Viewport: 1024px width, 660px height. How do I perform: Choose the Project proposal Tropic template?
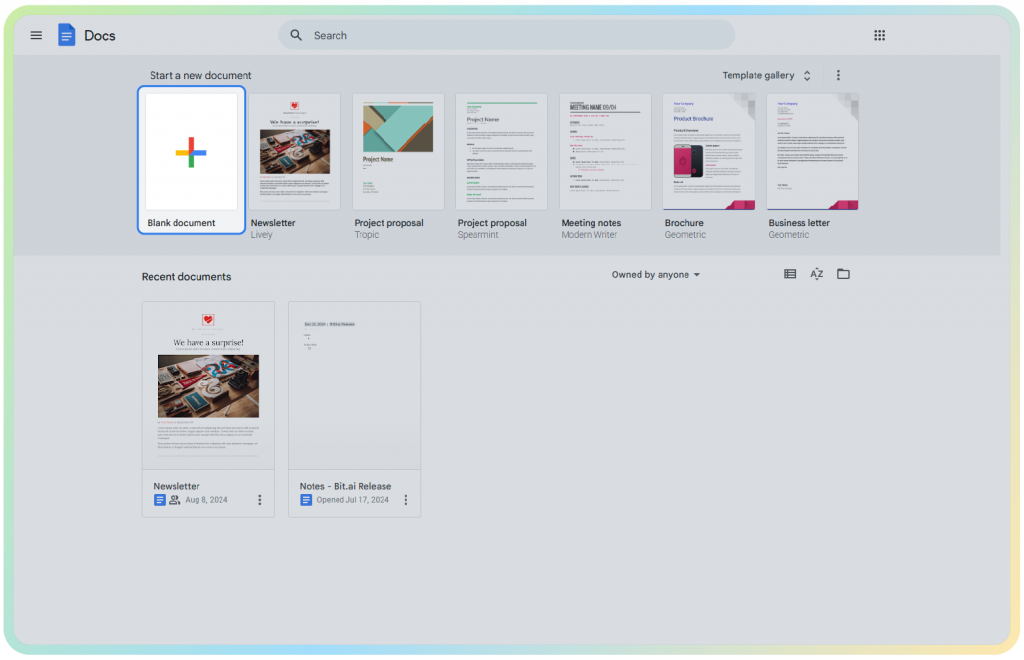pyautogui.click(x=398, y=151)
